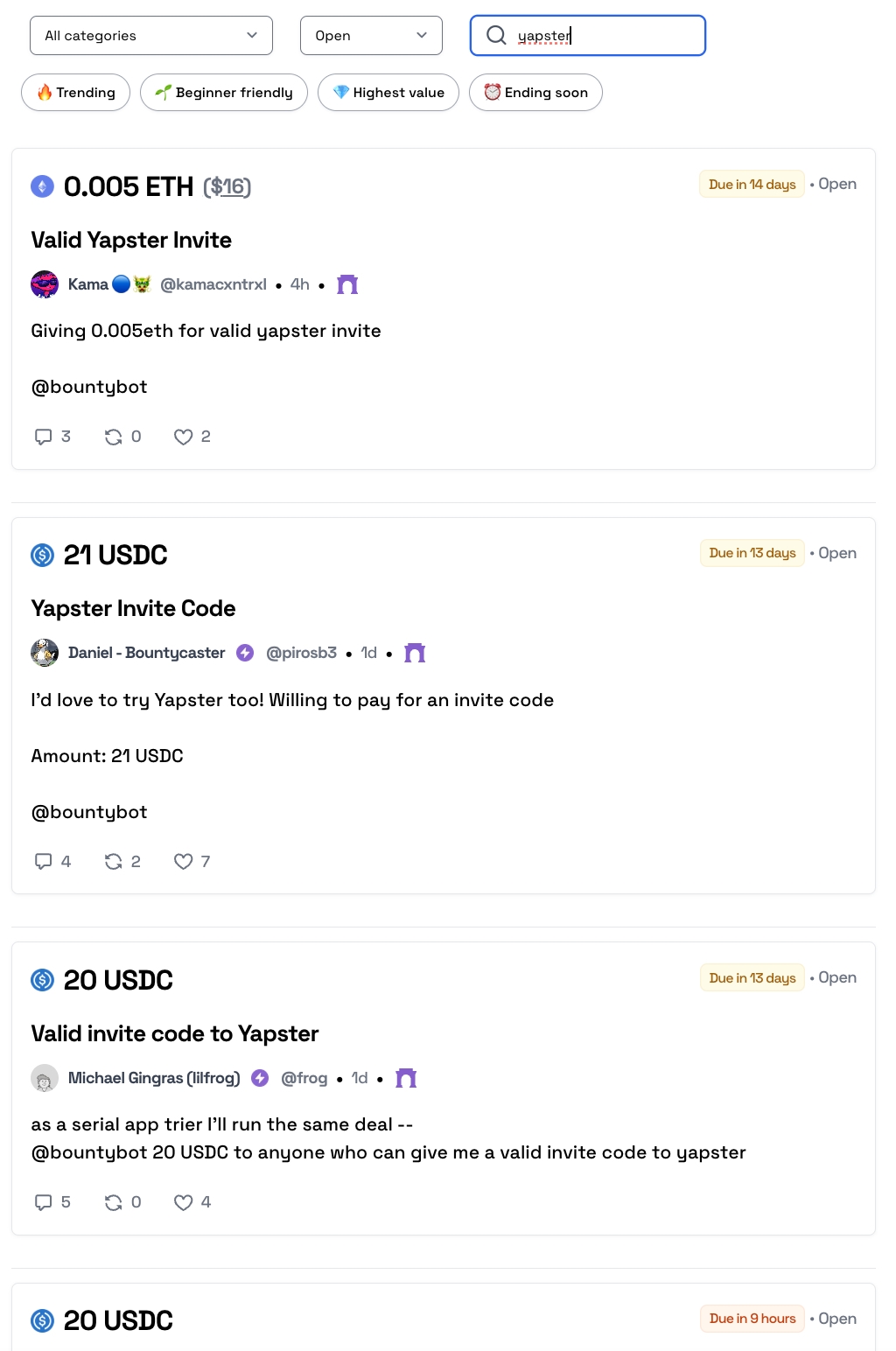This screenshot has height=1351, width=896.
Task: Like the Yapster Invite Code bounty
Action: pyautogui.click(x=183, y=861)
